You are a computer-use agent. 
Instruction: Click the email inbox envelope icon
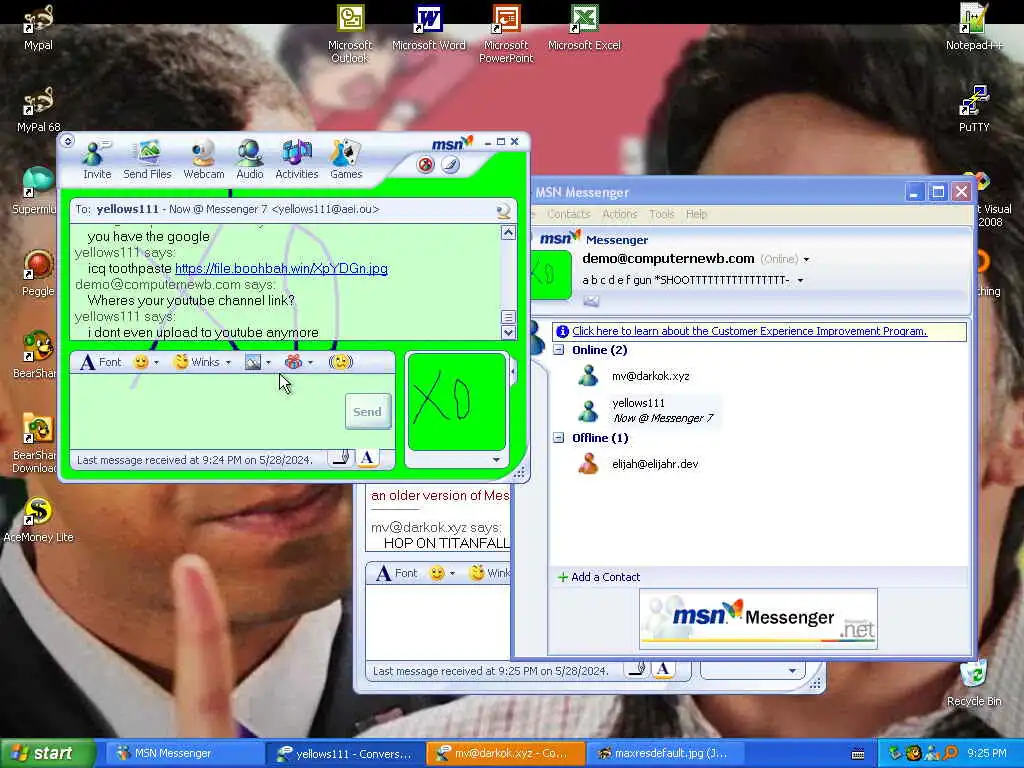591,300
